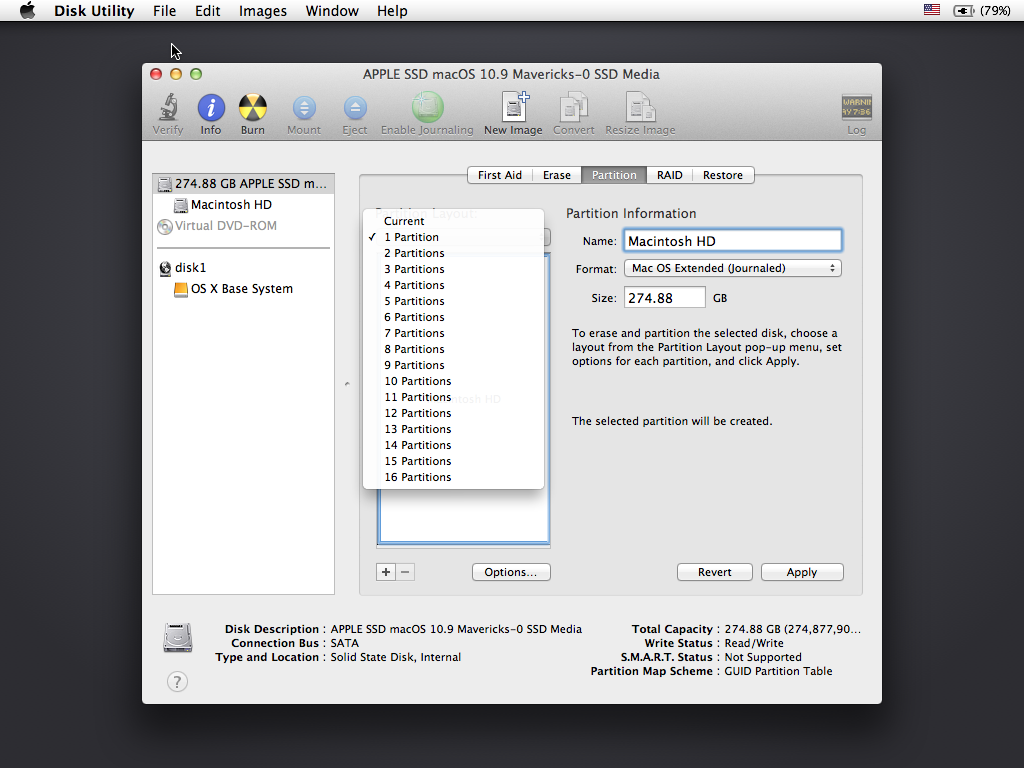Choose 7 Partitions layout option

pos(453,333)
